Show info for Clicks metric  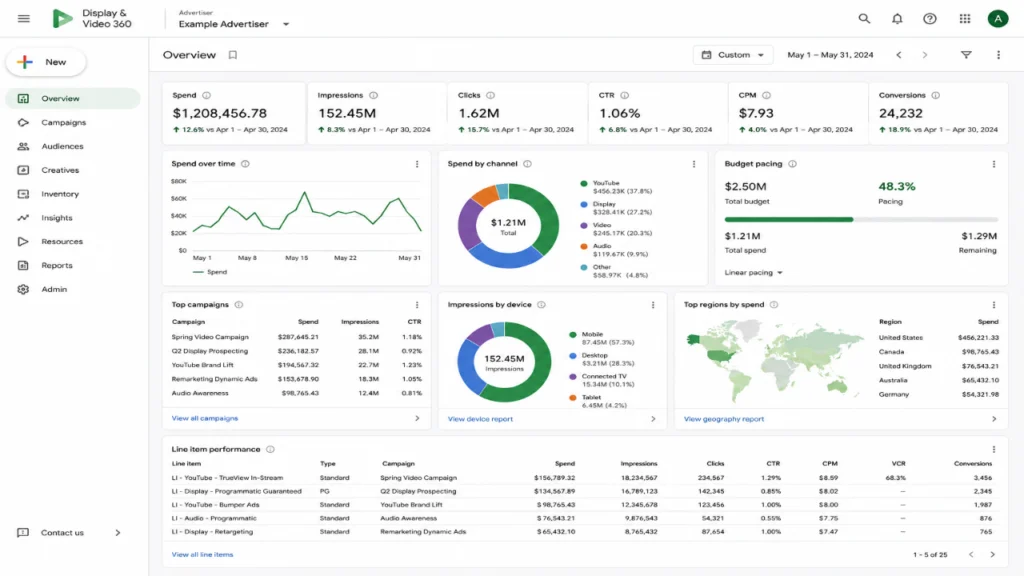[490, 95]
